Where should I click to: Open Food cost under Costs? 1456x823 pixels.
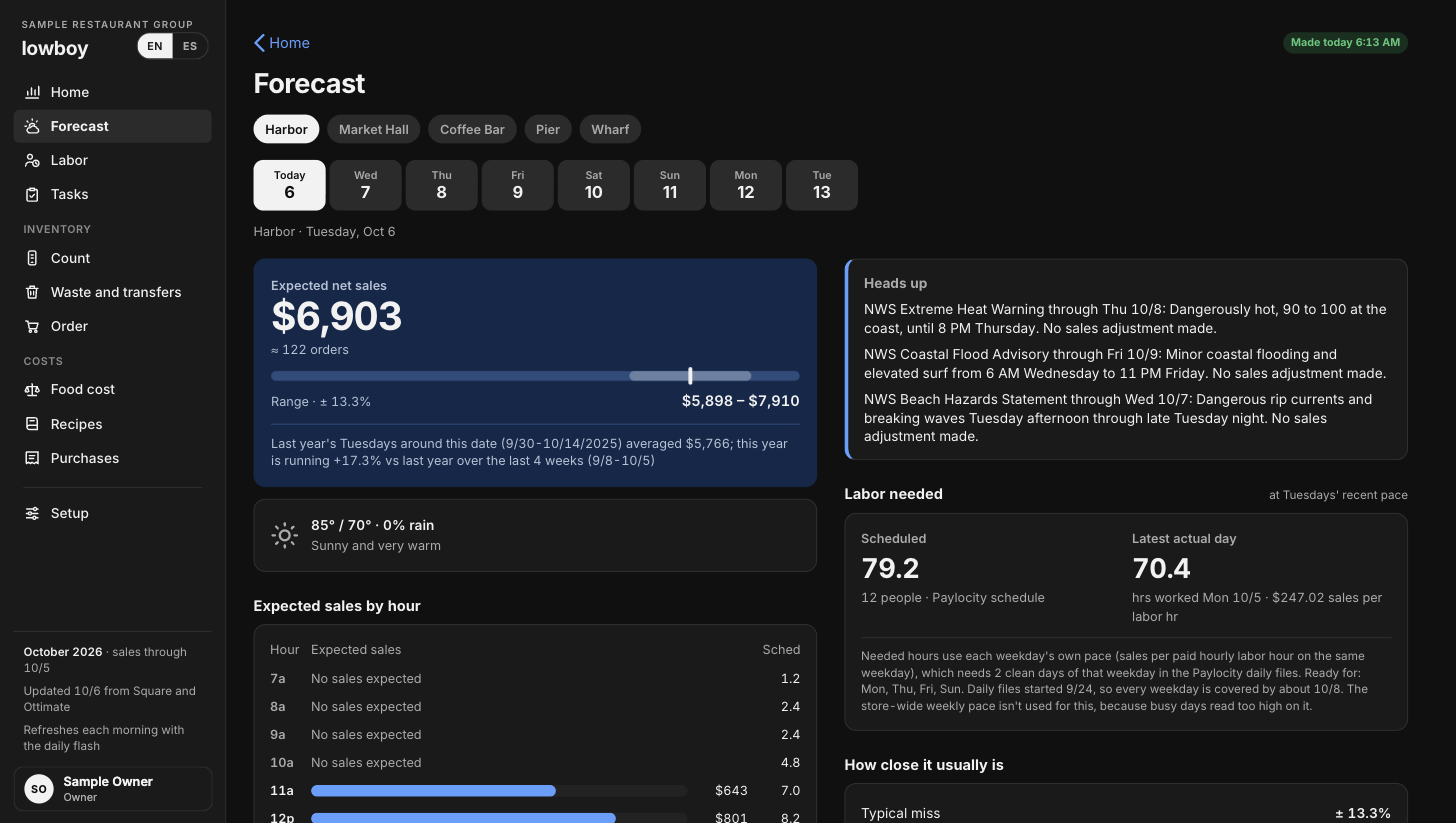[x=112, y=390]
